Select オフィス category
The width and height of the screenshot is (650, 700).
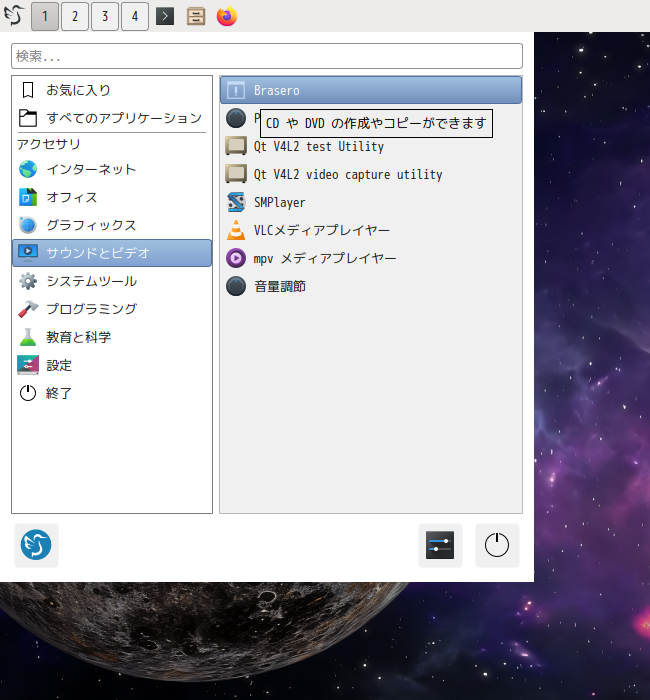tap(112, 197)
